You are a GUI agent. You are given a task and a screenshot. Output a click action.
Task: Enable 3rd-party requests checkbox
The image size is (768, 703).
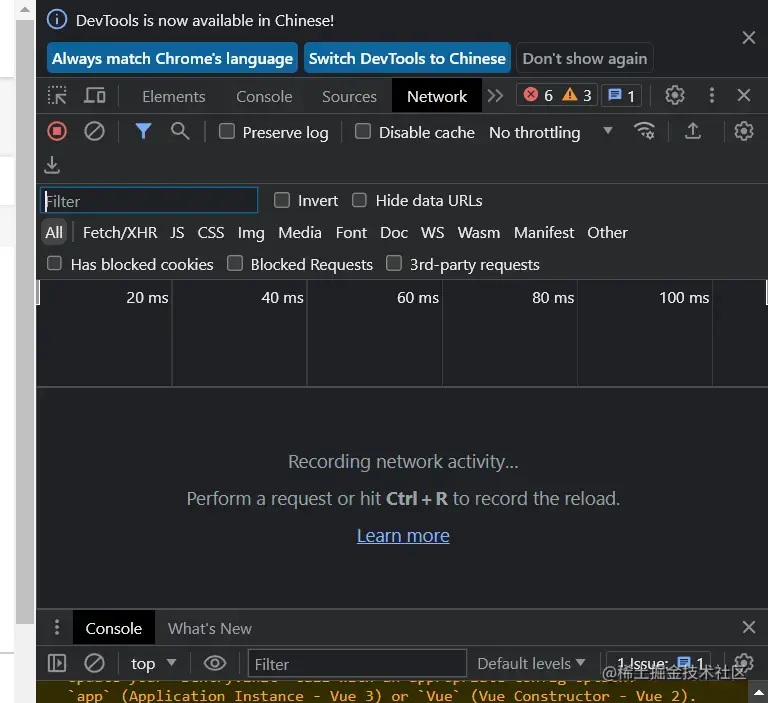click(394, 263)
